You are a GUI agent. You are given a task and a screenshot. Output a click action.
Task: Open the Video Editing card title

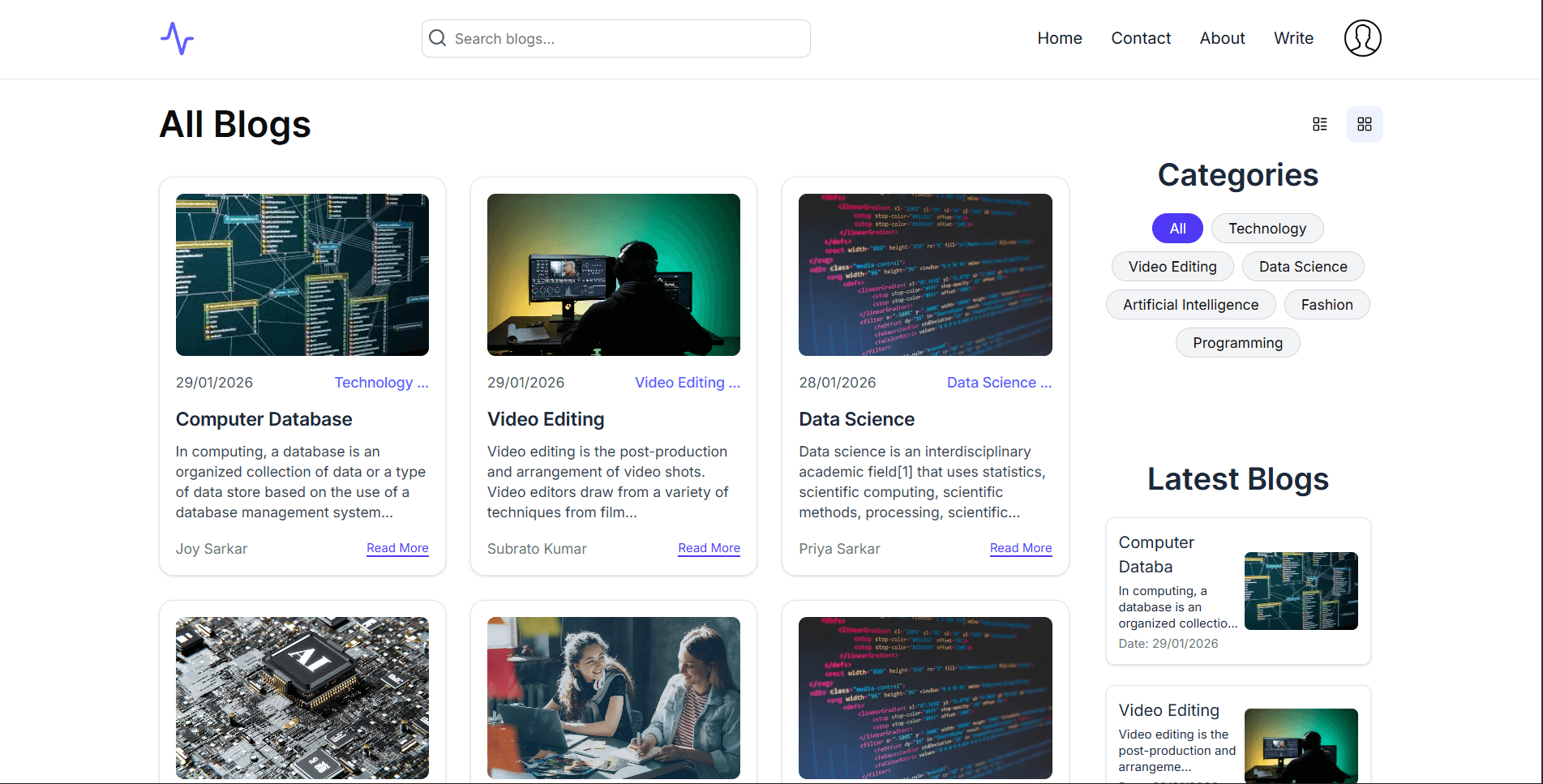[x=546, y=419]
